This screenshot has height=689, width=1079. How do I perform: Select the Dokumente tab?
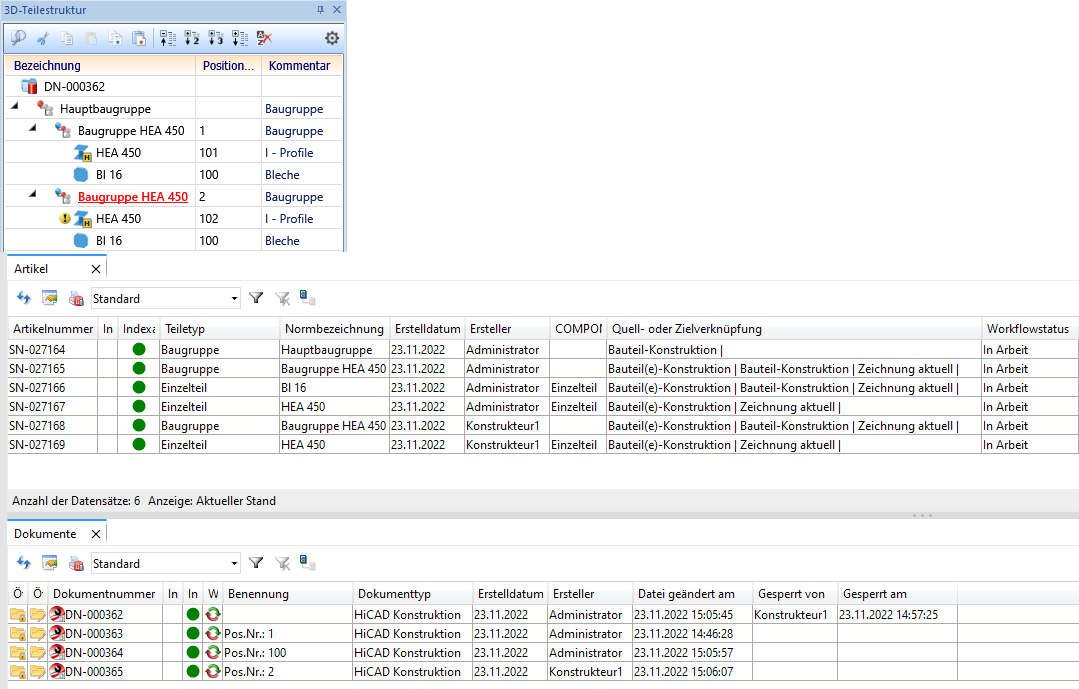44,534
